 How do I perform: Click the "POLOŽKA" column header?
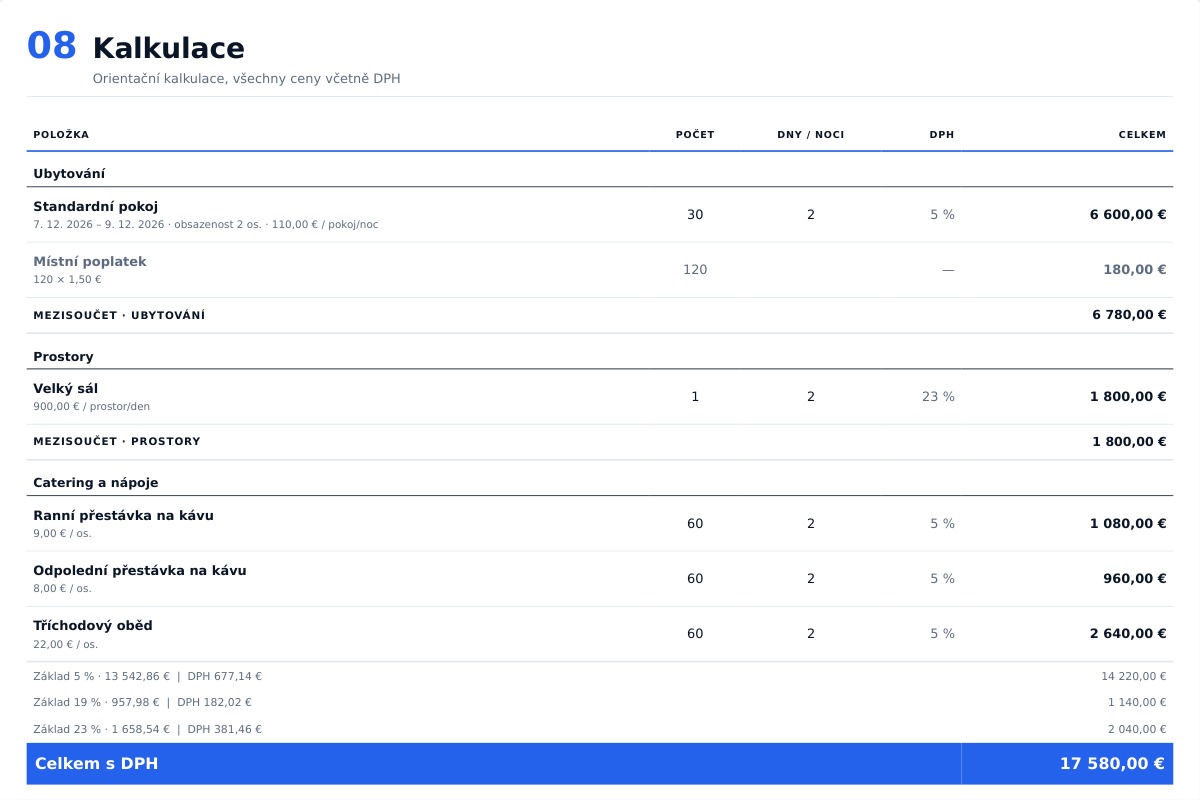(61, 135)
